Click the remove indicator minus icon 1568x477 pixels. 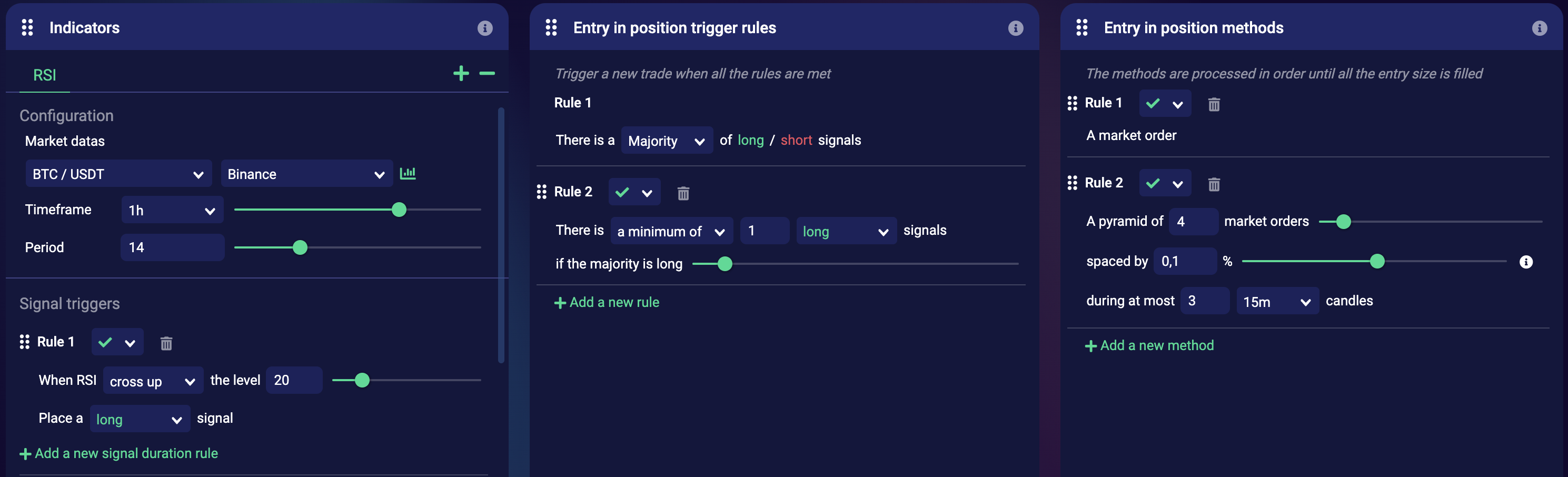click(487, 74)
